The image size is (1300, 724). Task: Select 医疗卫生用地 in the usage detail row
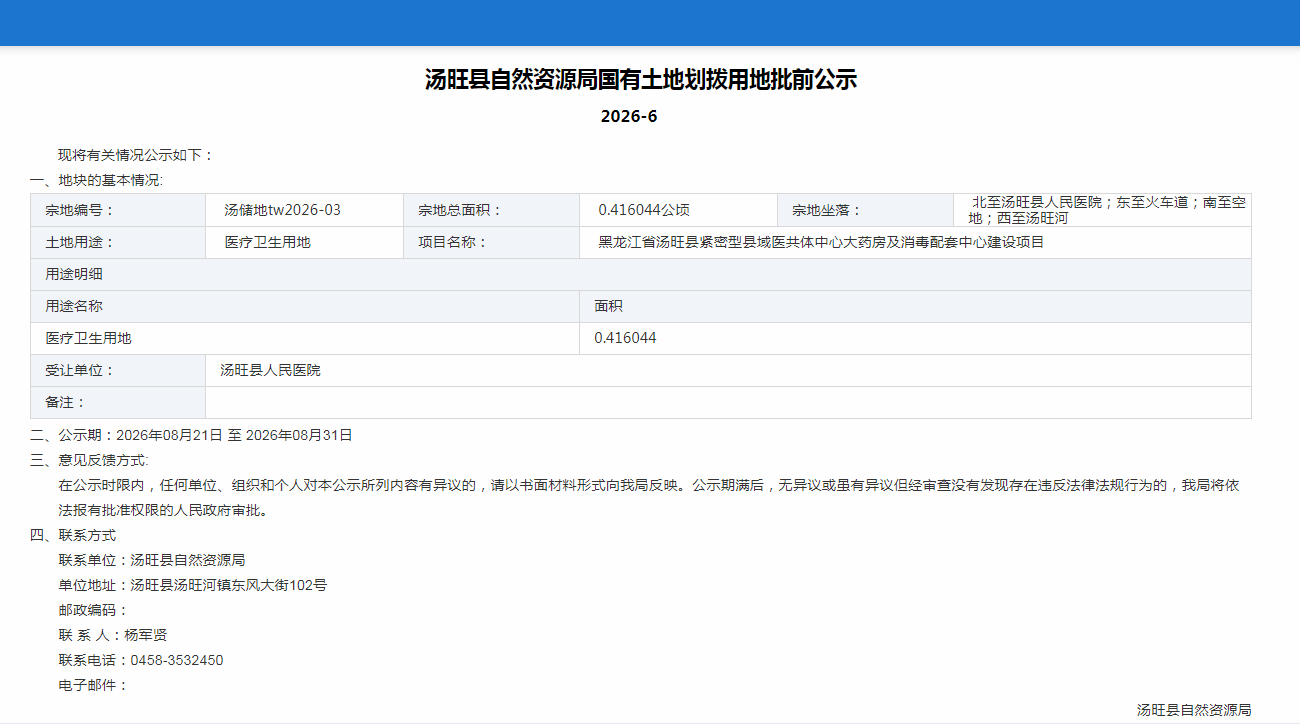coord(88,338)
